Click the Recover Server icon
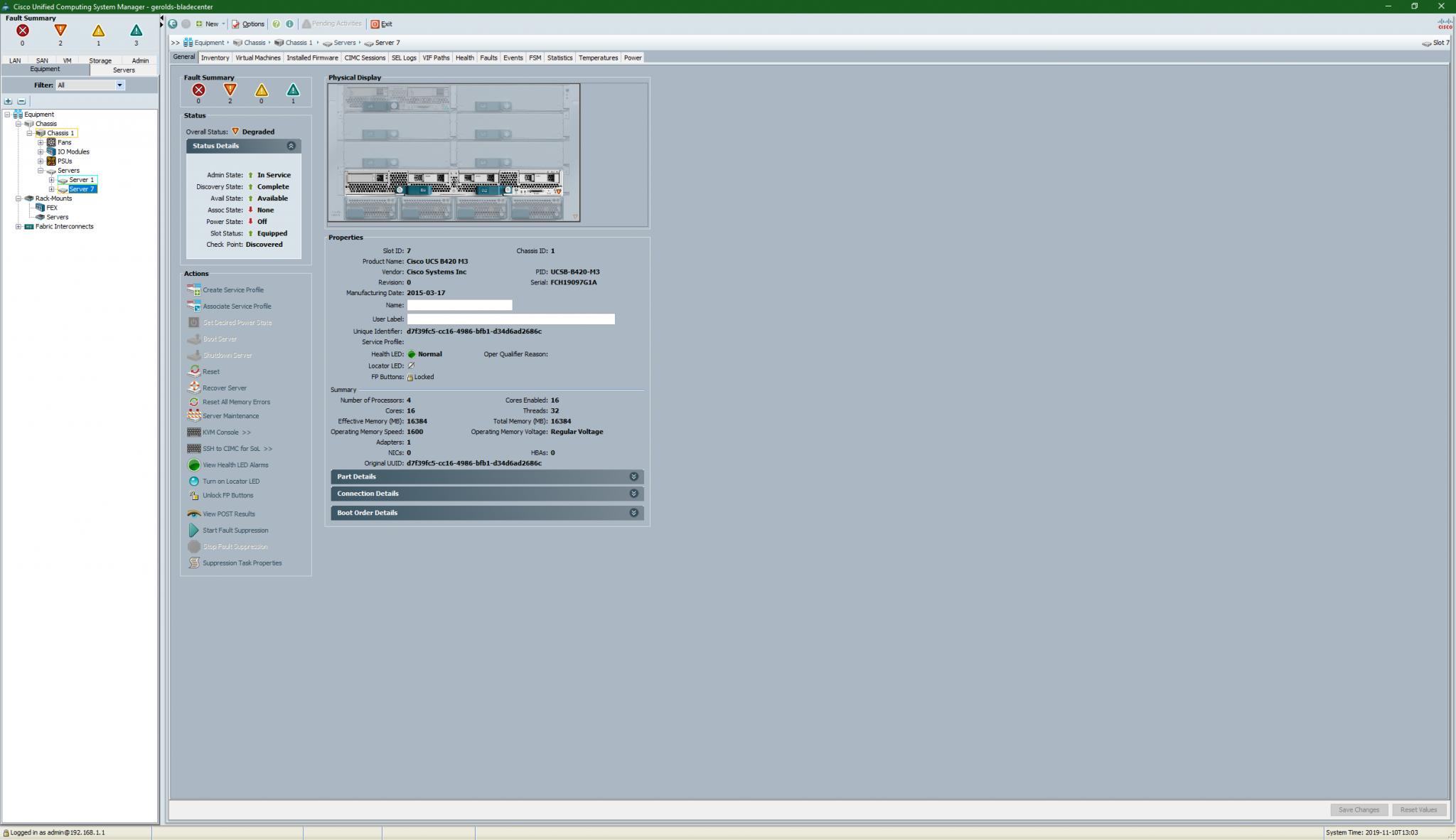This screenshot has width=1456, height=840. (x=193, y=388)
